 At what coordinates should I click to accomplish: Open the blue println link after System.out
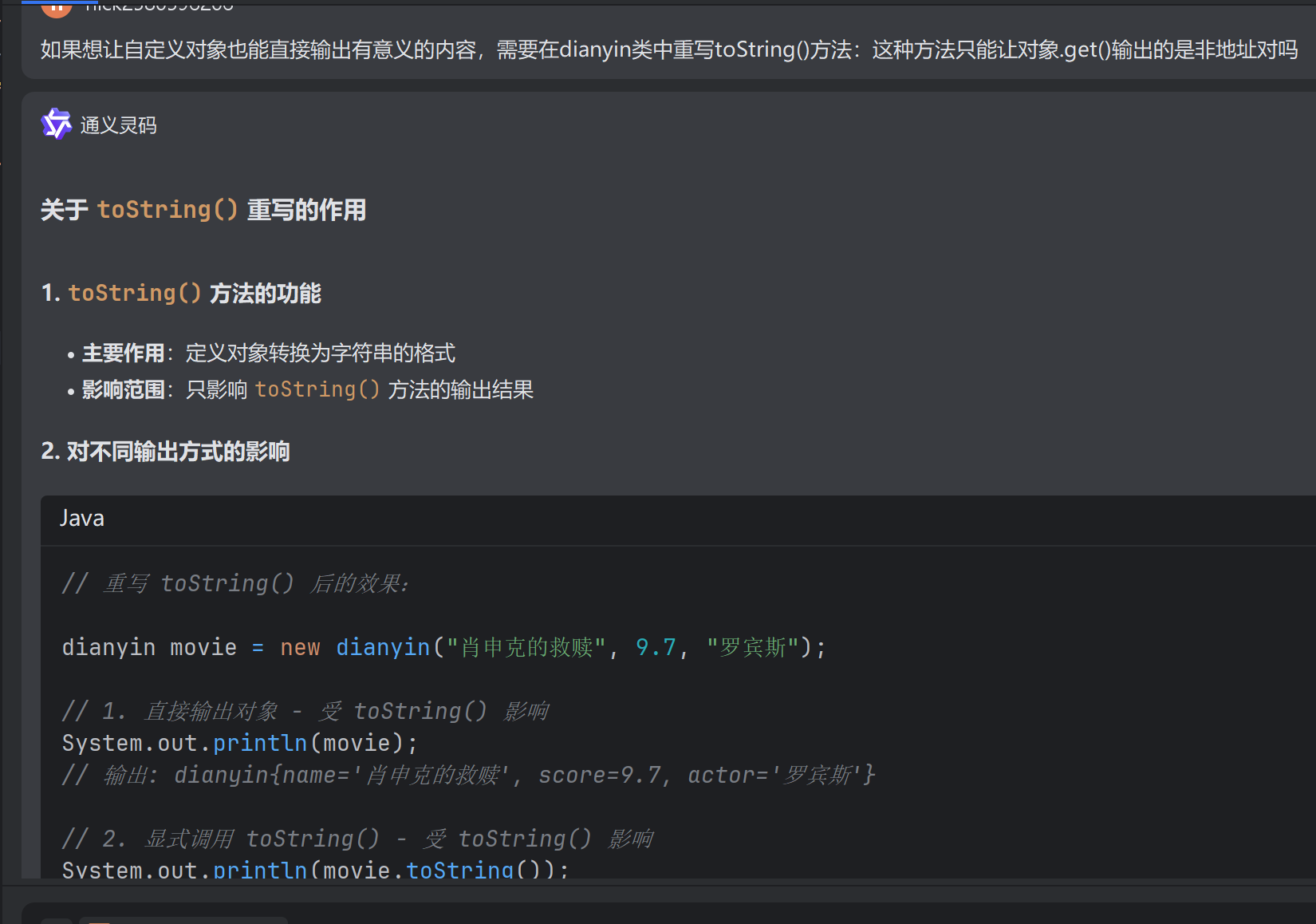(x=260, y=742)
